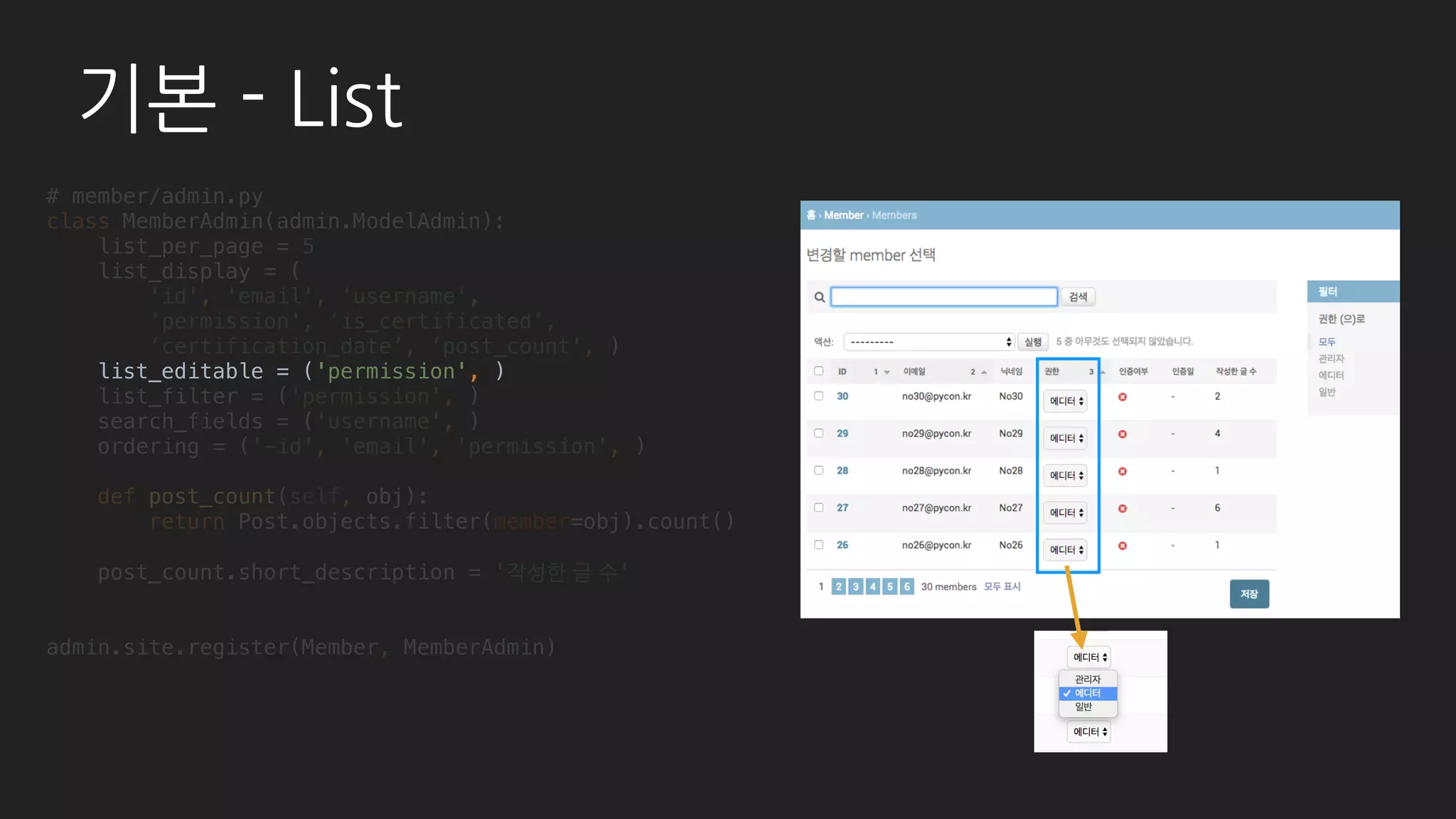Image resolution: width=1456 pixels, height=819 pixels.
Task: Click red not-certified icon for member 28
Action: coord(1123,471)
